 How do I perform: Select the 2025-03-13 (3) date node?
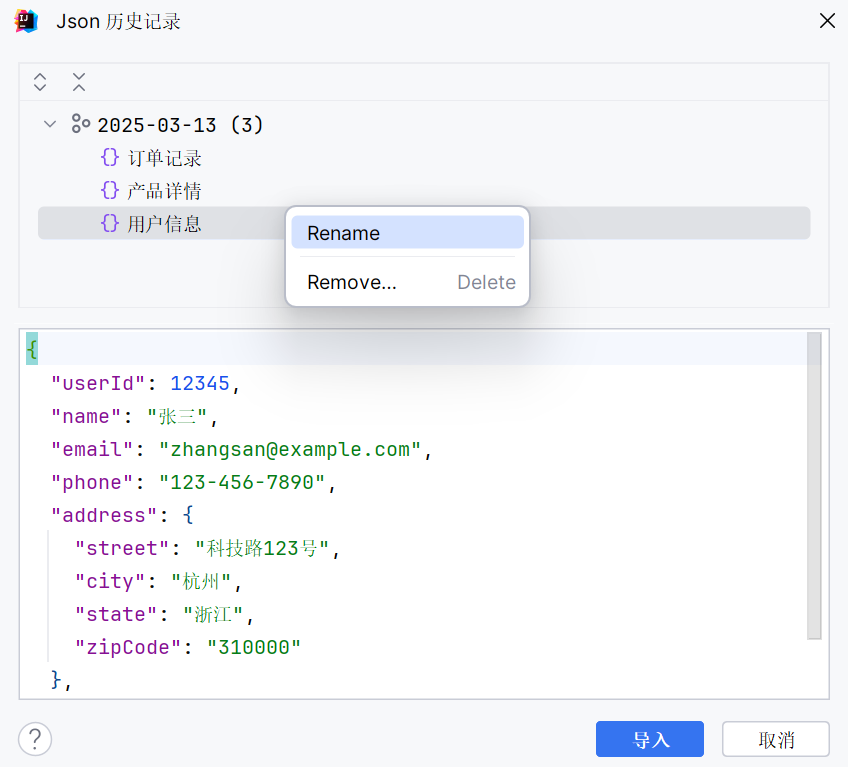click(180, 125)
